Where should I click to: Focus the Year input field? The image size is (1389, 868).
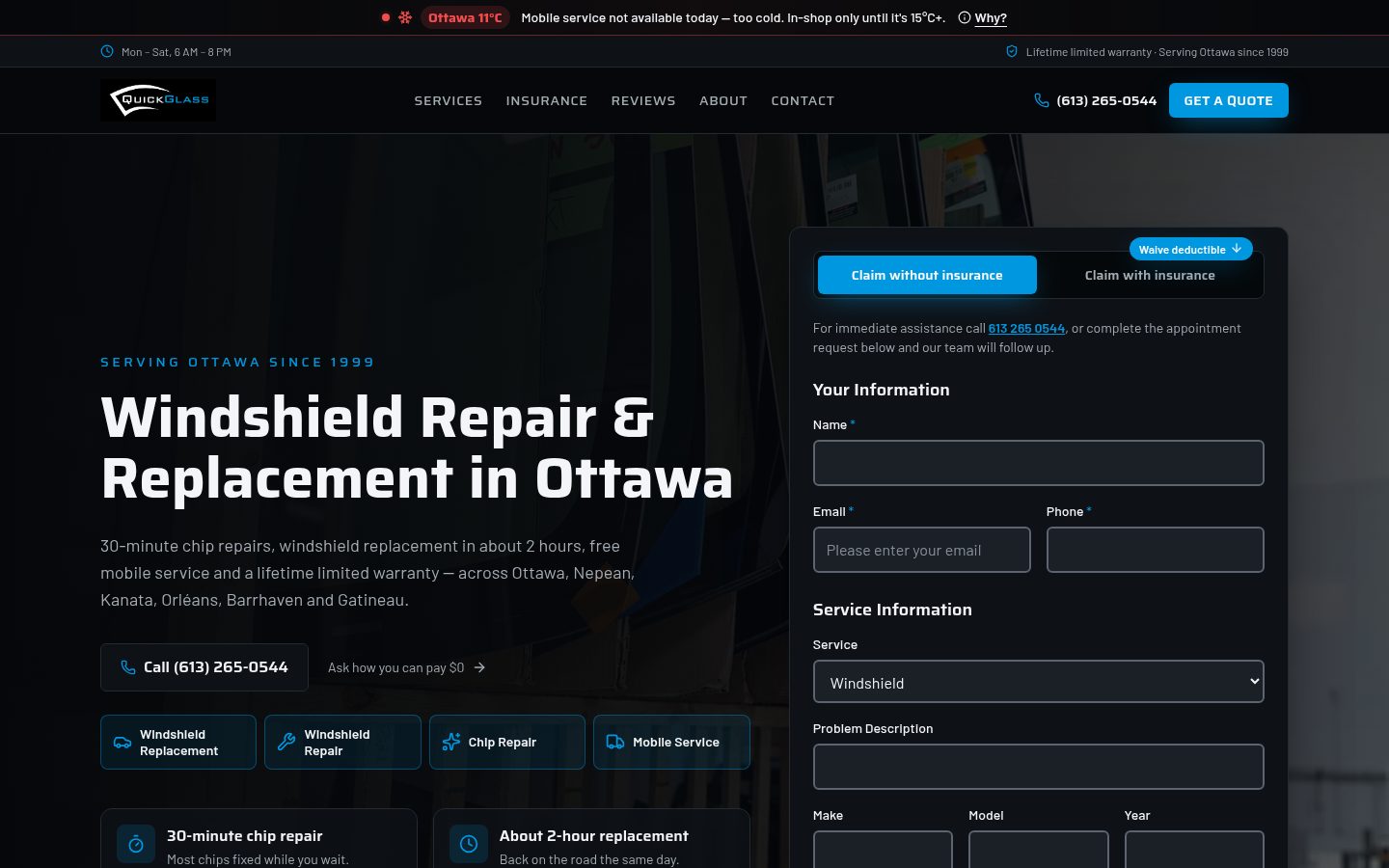click(x=1194, y=850)
